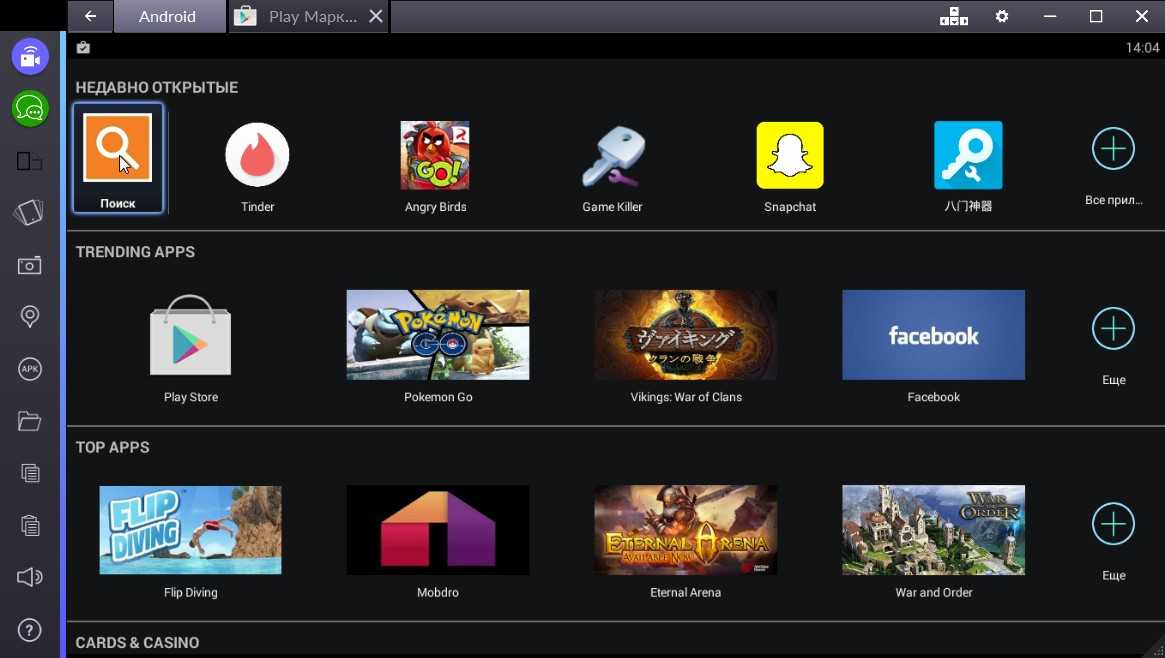The image size is (1165, 658).
Task: Open the Facebook app banner
Action: (933, 335)
